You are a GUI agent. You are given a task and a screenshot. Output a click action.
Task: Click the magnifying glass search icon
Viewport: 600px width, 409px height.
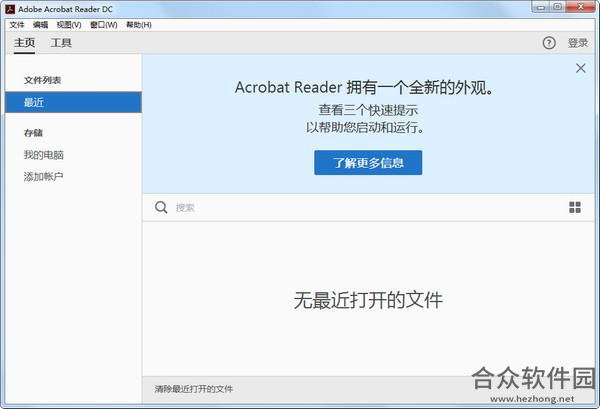[161, 207]
